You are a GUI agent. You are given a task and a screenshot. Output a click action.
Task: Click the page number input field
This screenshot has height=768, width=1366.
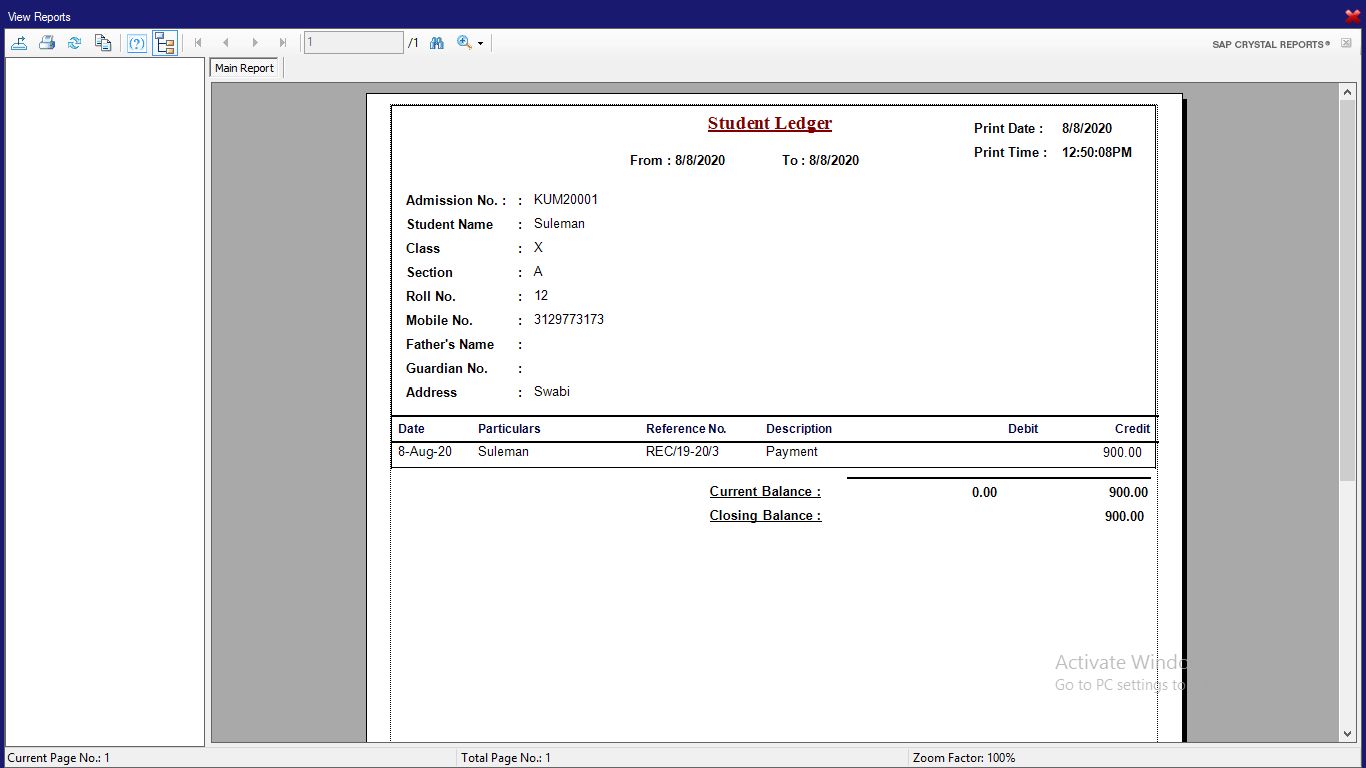[x=353, y=43]
